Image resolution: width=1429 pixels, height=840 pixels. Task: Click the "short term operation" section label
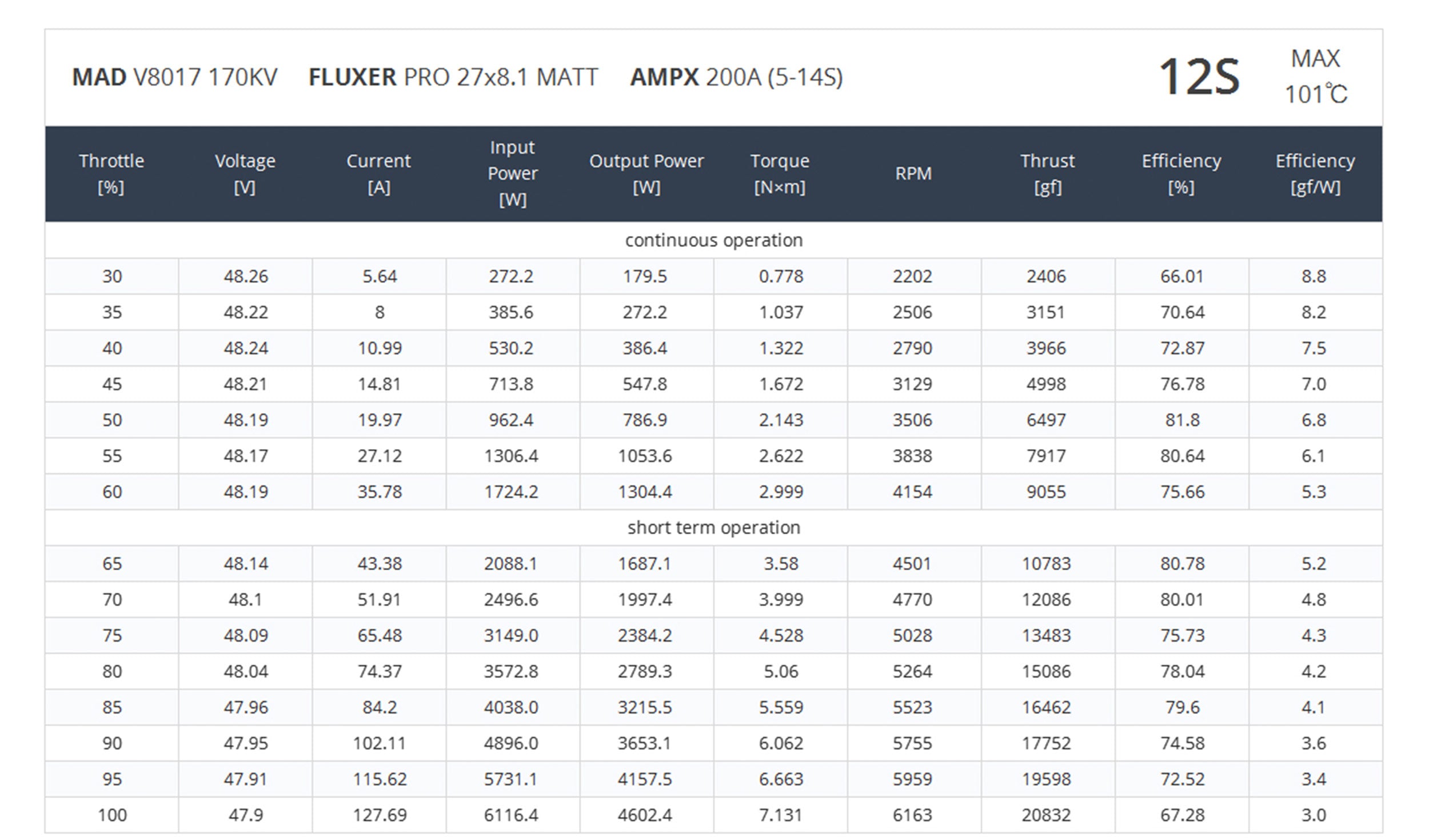coord(714,528)
